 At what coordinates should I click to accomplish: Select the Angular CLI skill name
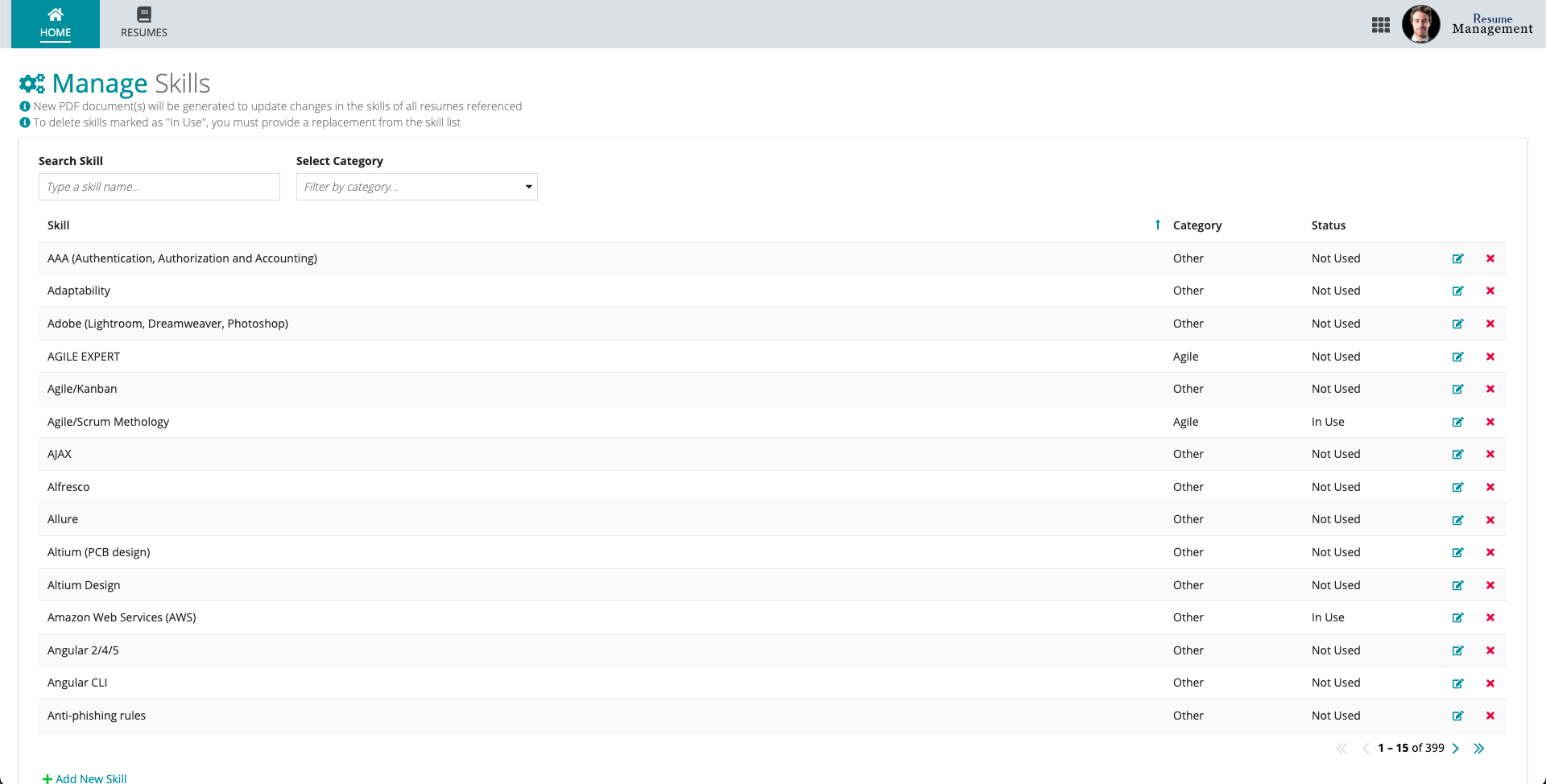(x=77, y=683)
